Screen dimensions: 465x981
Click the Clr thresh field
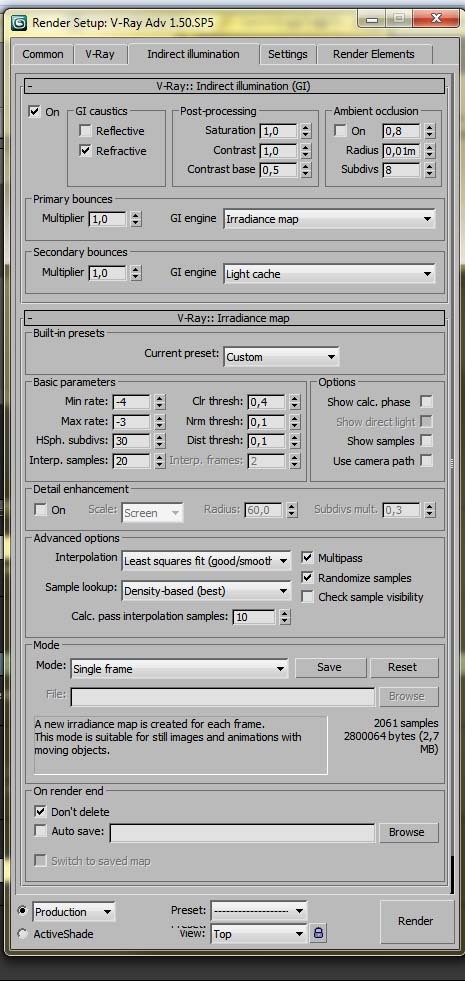(x=266, y=402)
